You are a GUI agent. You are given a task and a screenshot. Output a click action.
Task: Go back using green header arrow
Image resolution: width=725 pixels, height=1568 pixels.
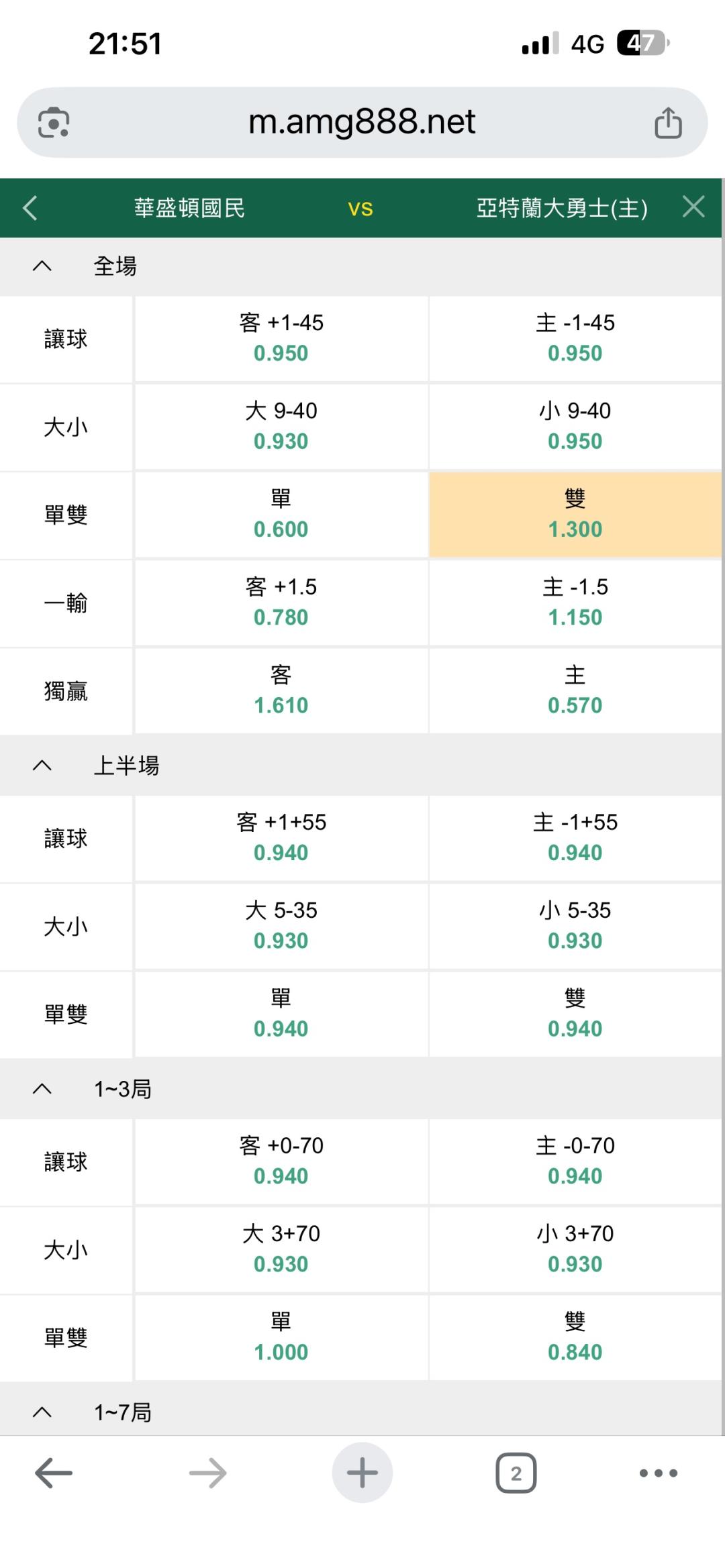coord(30,208)
